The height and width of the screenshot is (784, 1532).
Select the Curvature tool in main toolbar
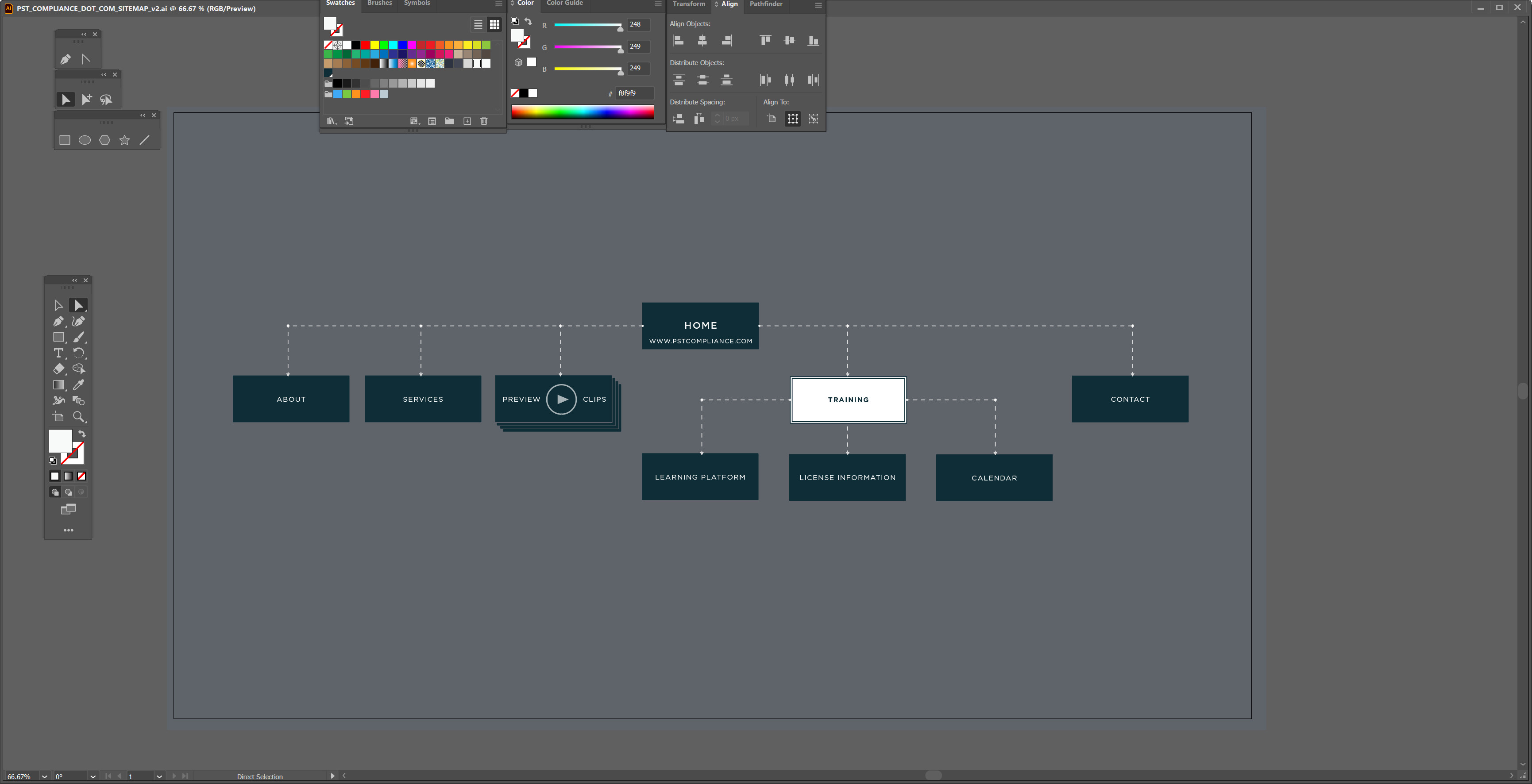tap(78, 322)
